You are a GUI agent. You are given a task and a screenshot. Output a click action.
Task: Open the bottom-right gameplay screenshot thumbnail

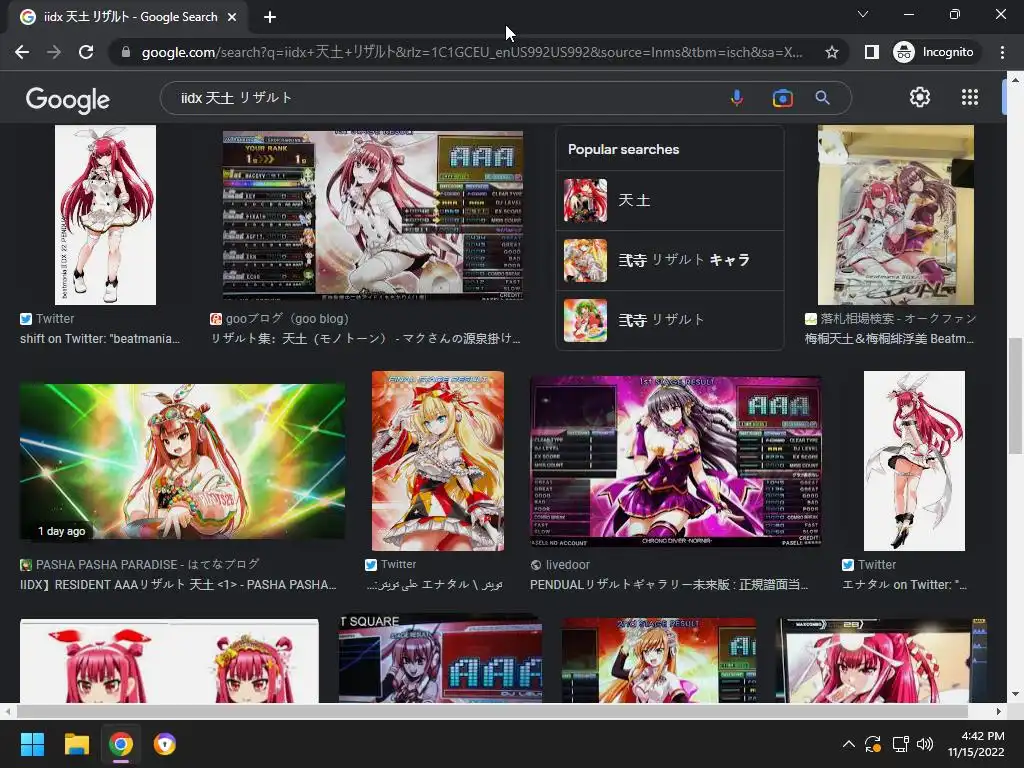pyautogui.click(x=881, y=661)
